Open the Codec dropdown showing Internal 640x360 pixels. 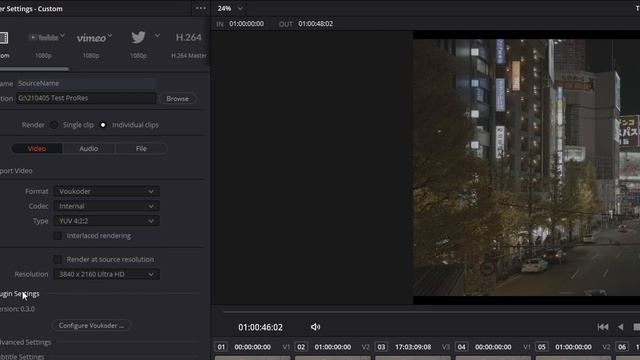tap(106, 206)
